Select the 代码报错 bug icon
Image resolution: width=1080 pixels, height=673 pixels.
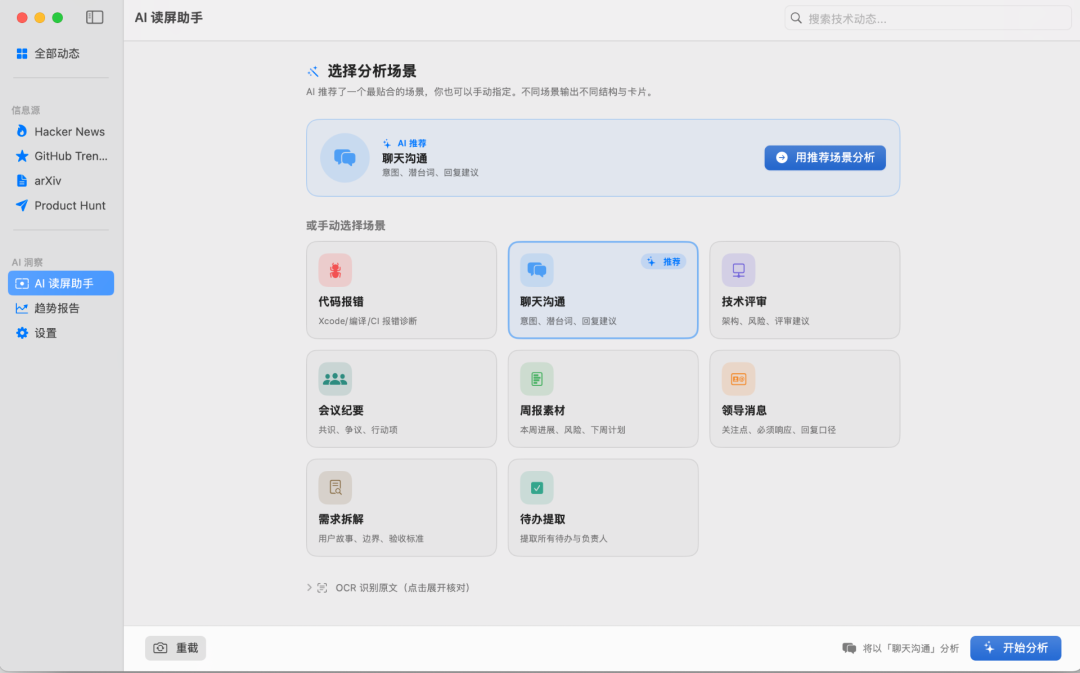335,270
